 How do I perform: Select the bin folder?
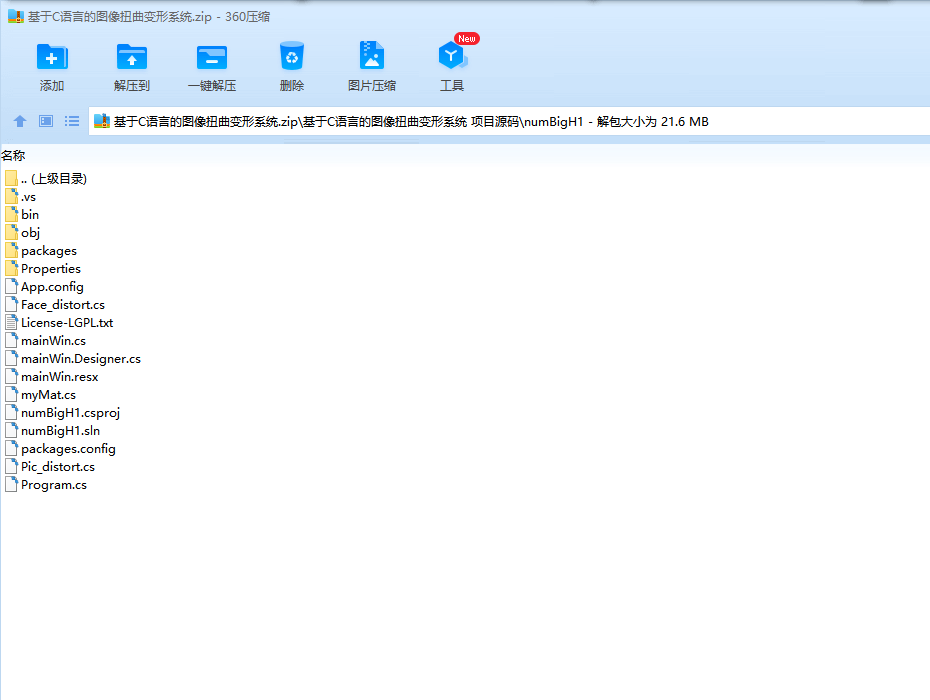point(22,215)
